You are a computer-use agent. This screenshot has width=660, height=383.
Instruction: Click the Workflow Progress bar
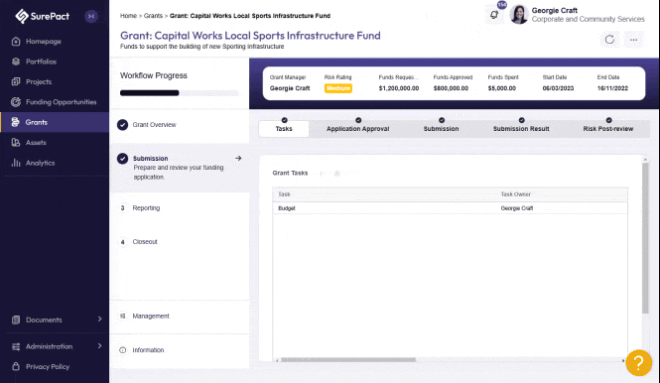pos(179,93)
